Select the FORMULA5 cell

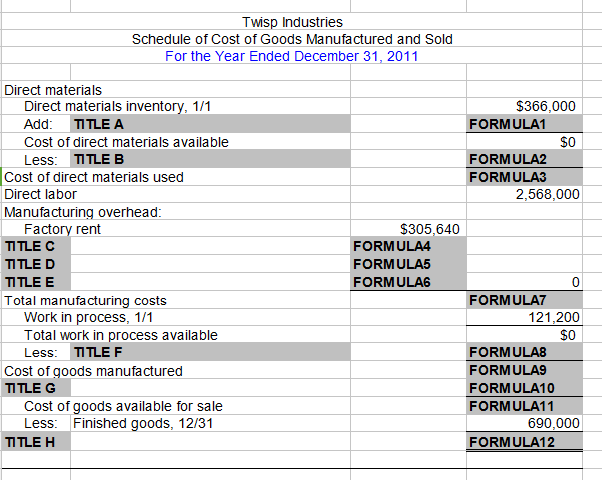click(x=408, y=264)
